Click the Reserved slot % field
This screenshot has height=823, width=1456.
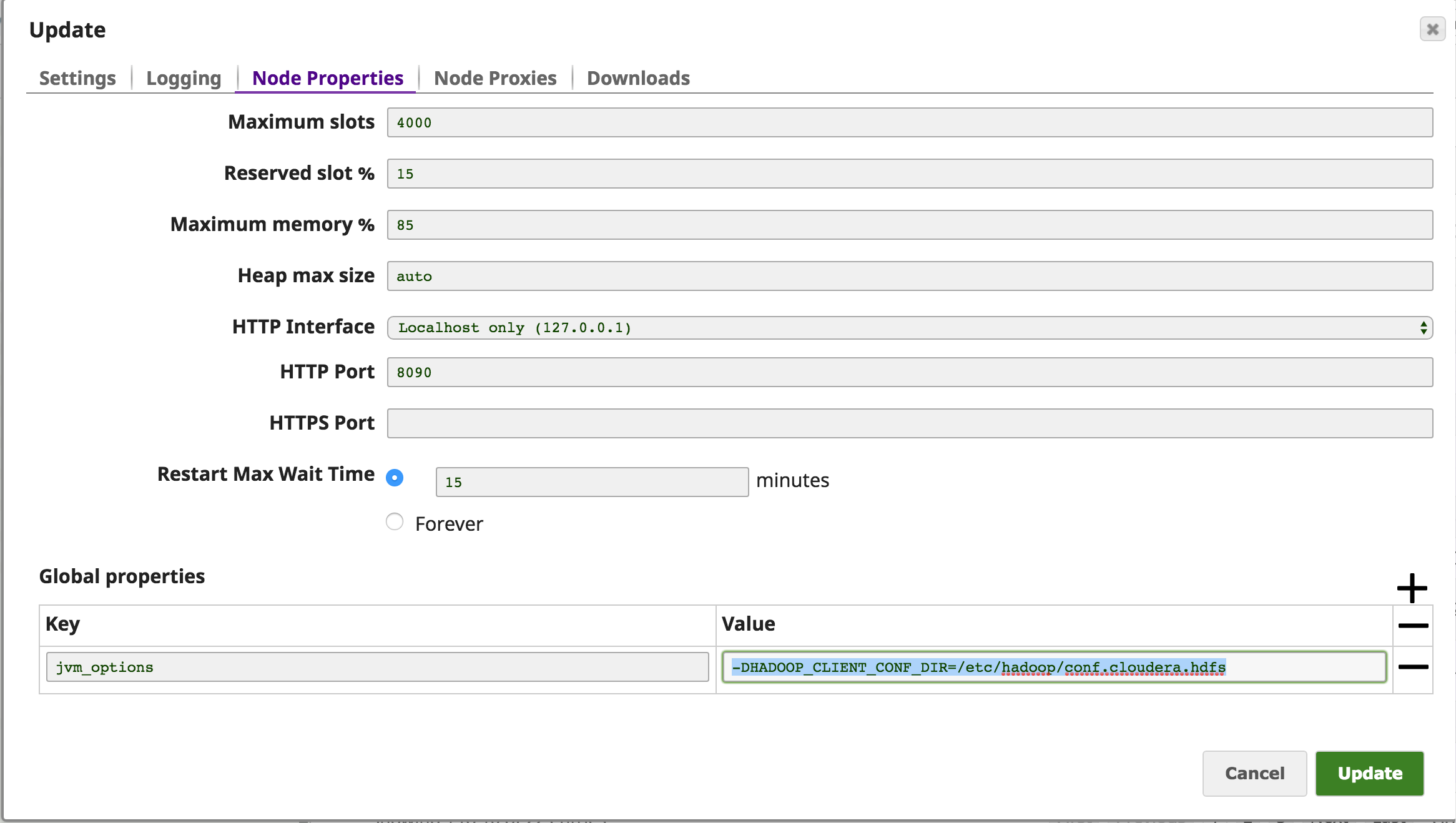click(910, 174)
